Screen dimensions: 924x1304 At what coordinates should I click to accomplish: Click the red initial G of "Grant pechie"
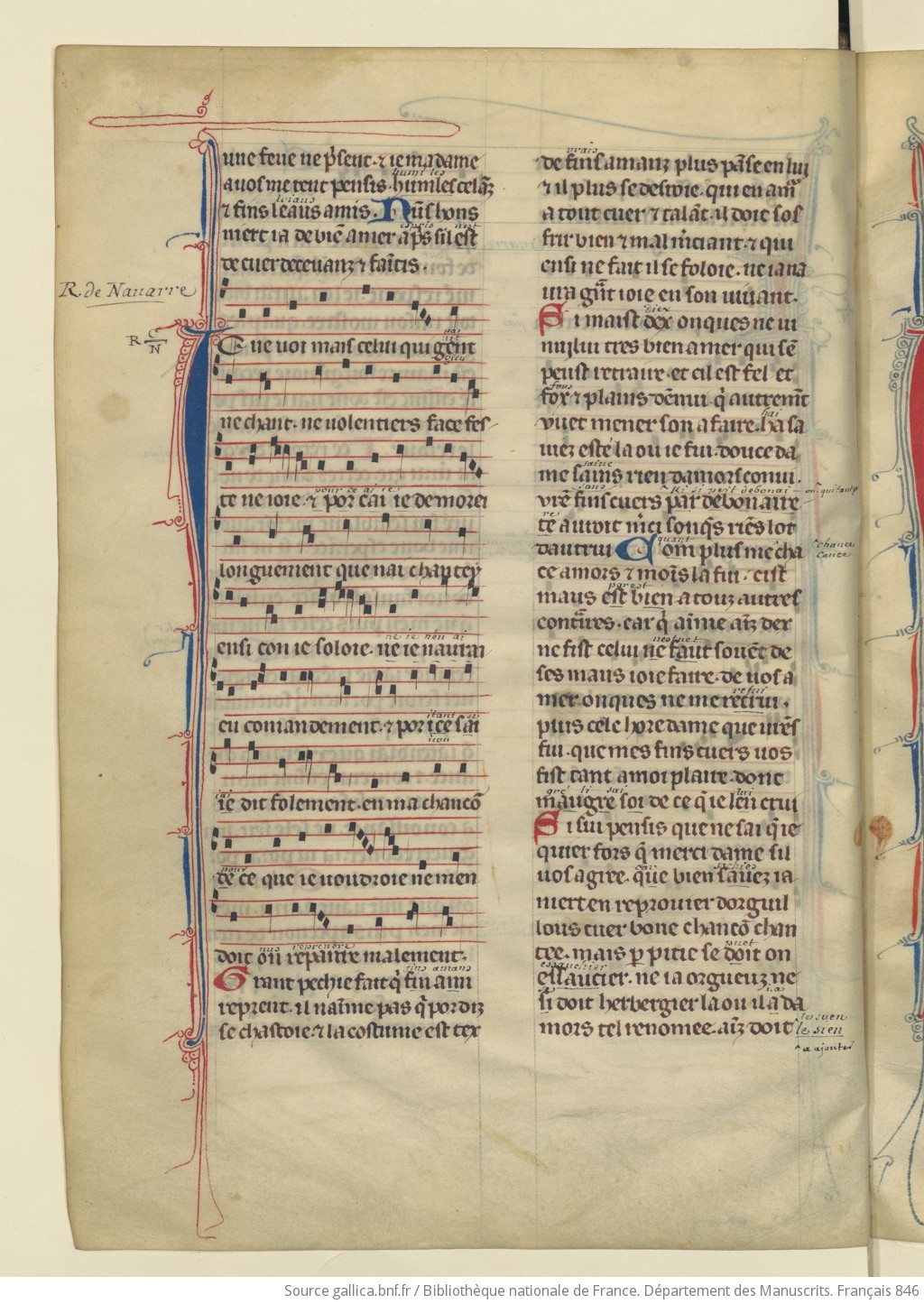pos(234,981)
